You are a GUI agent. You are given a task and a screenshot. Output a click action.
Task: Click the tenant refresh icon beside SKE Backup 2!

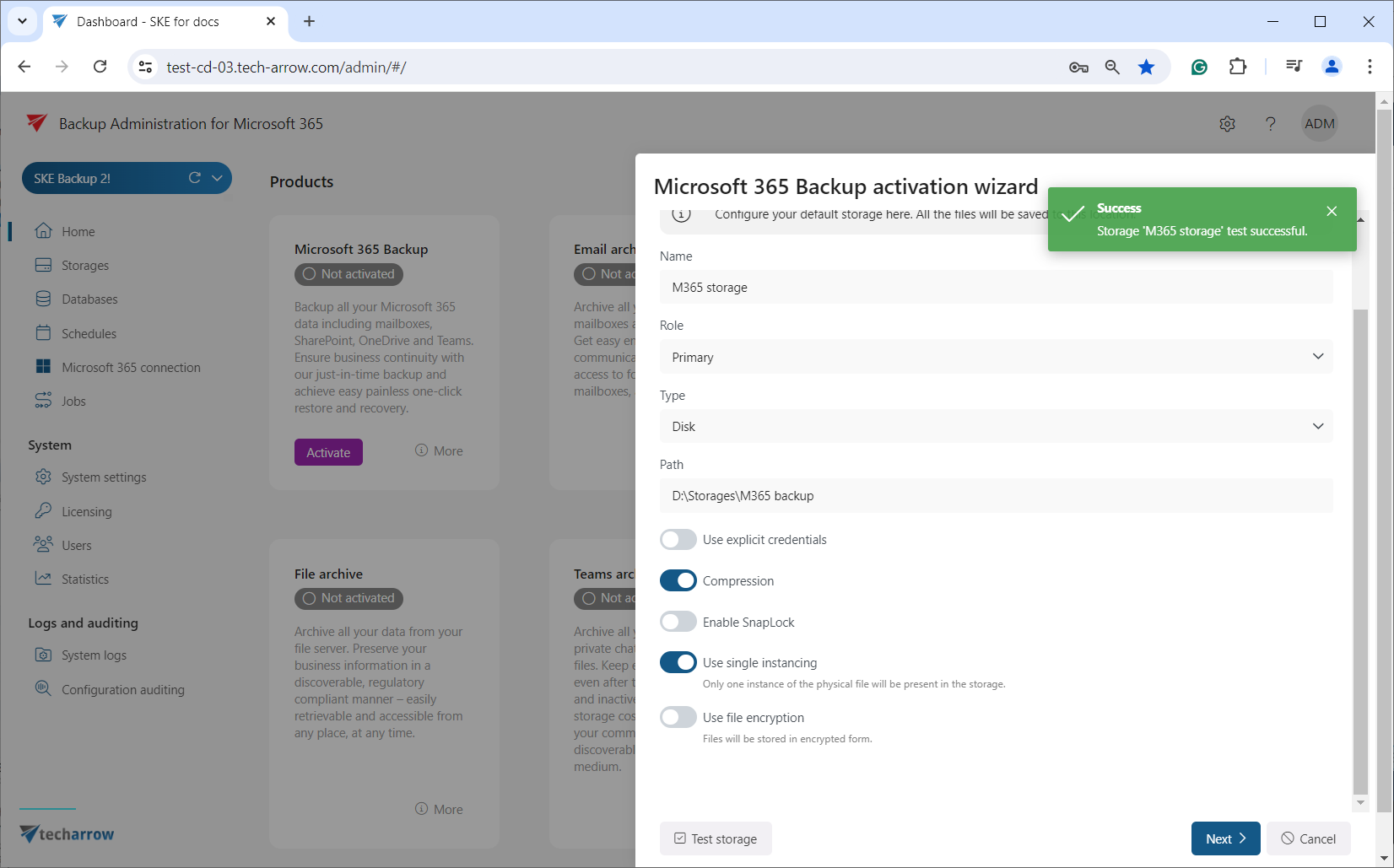pyautogui.click(x=194, y=178)
